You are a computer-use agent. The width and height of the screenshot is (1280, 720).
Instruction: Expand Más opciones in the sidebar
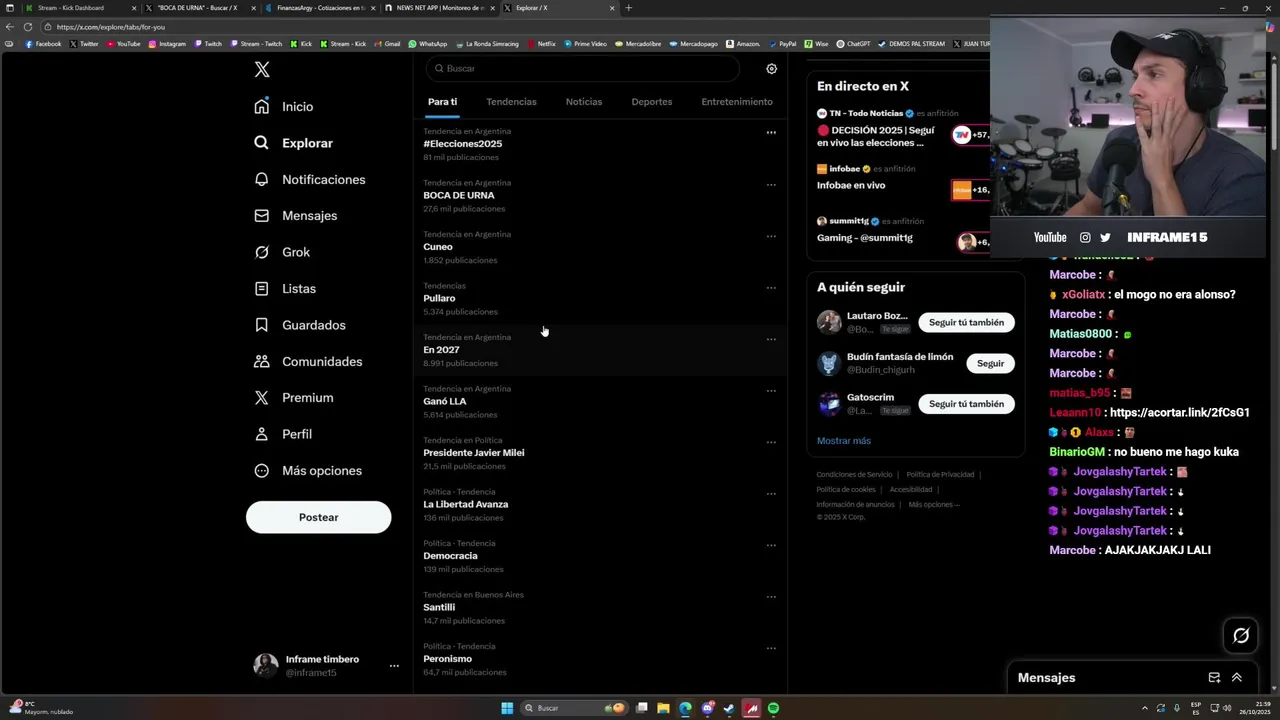click(x=308, y=470)
